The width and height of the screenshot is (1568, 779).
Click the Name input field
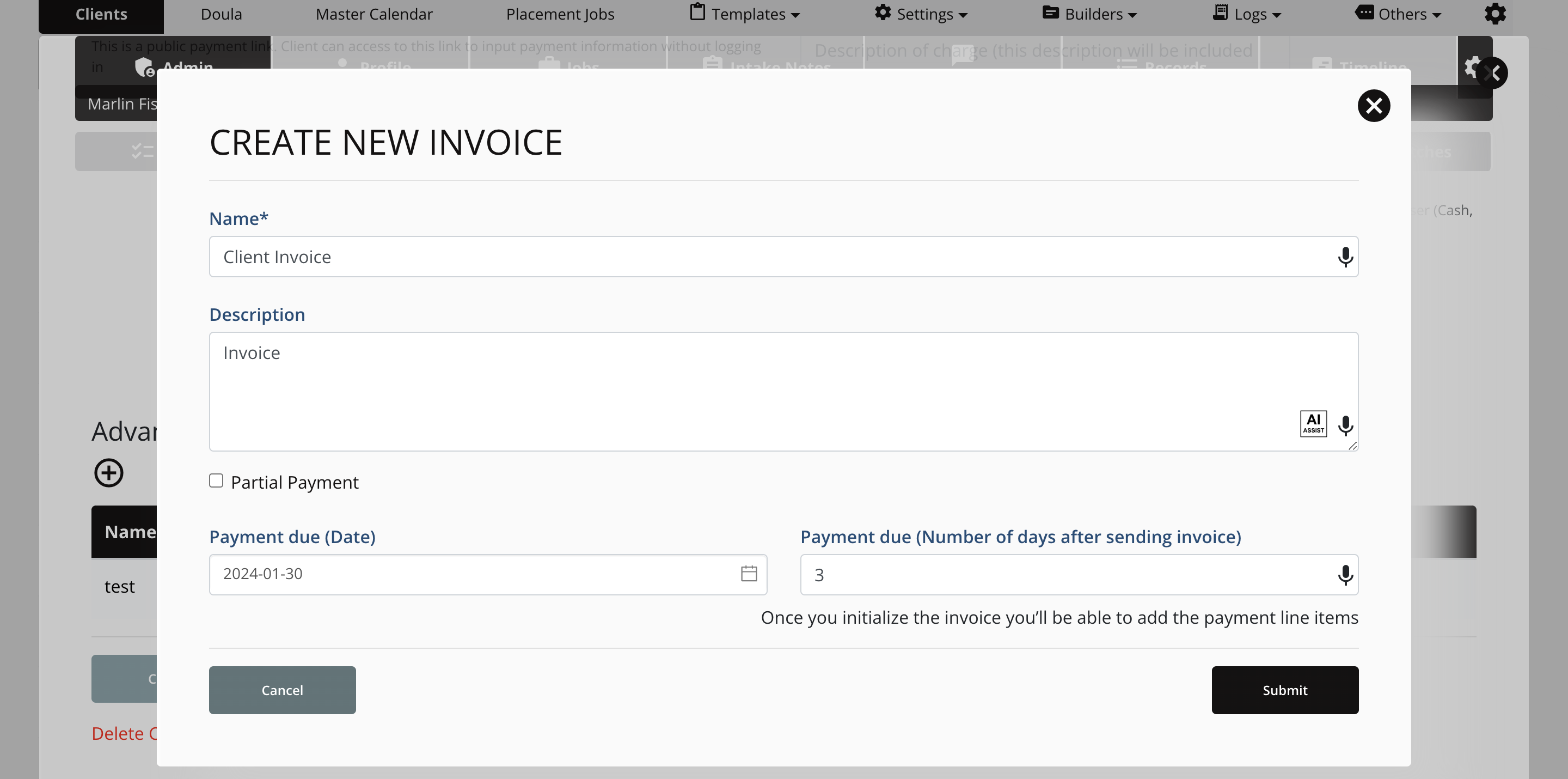point(783,257)
